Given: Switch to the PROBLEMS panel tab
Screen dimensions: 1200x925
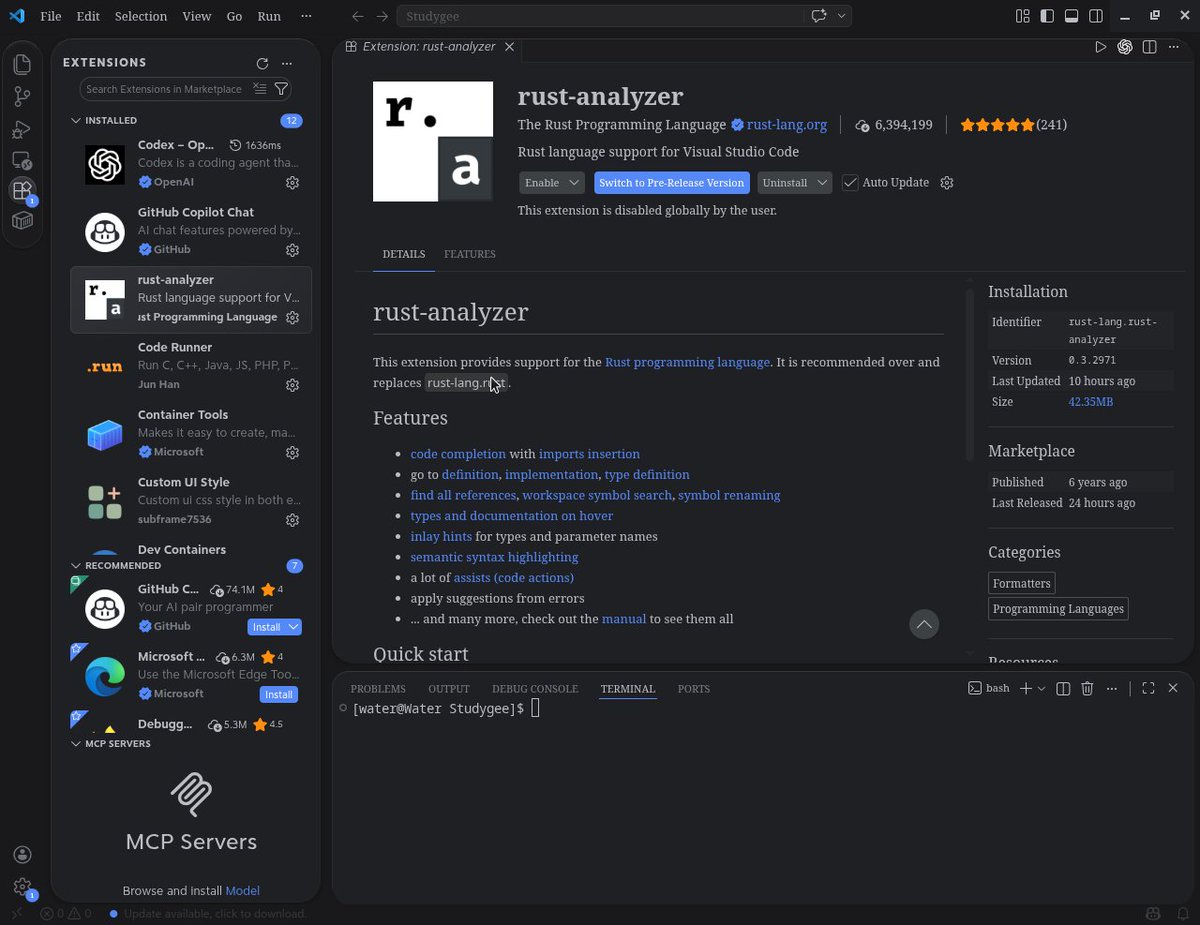Looking at the screenshot, I should tap(378, 689).
